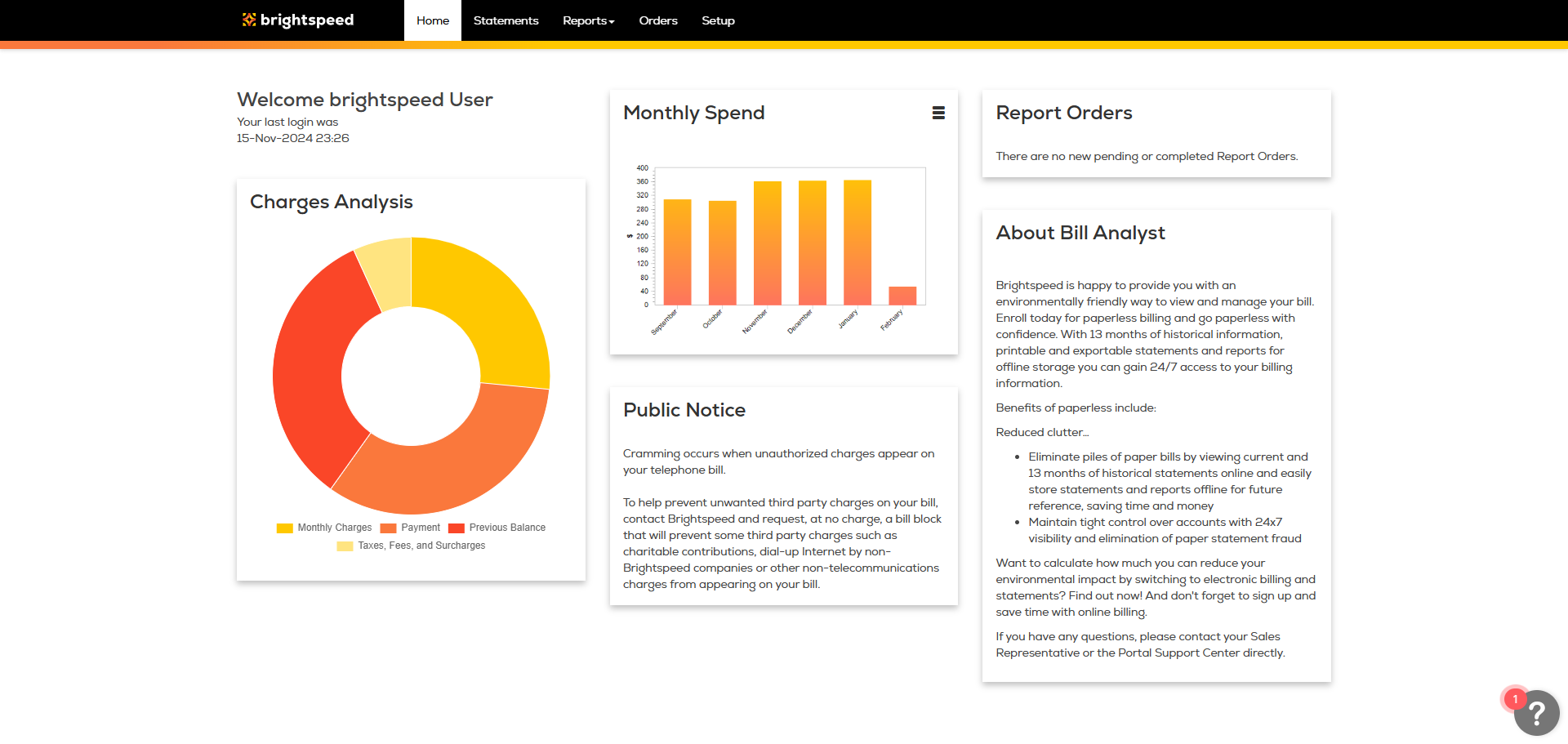1568x744 pixels.
Task: Select the September bar in the chart
Action: pos(677,253)
